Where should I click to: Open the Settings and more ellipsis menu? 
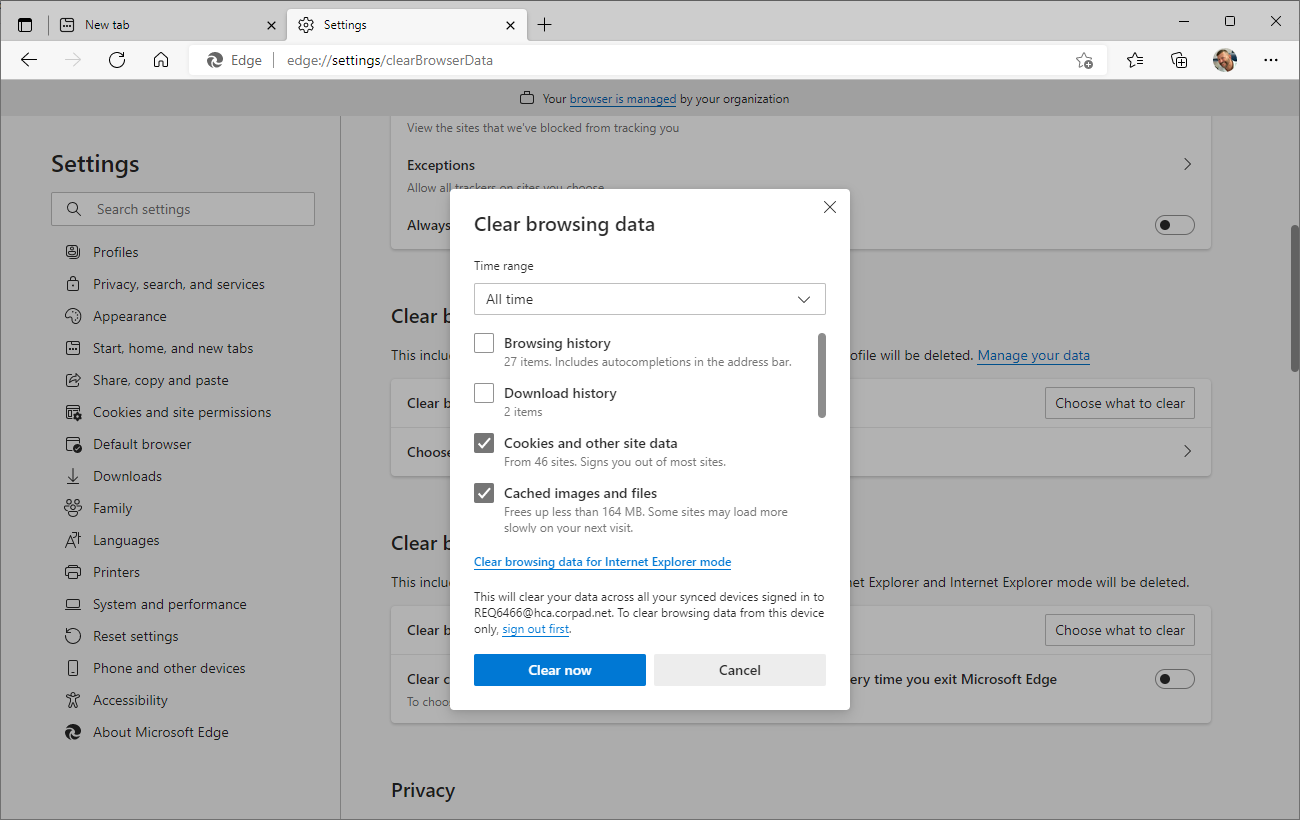[x=1271, y=60]
